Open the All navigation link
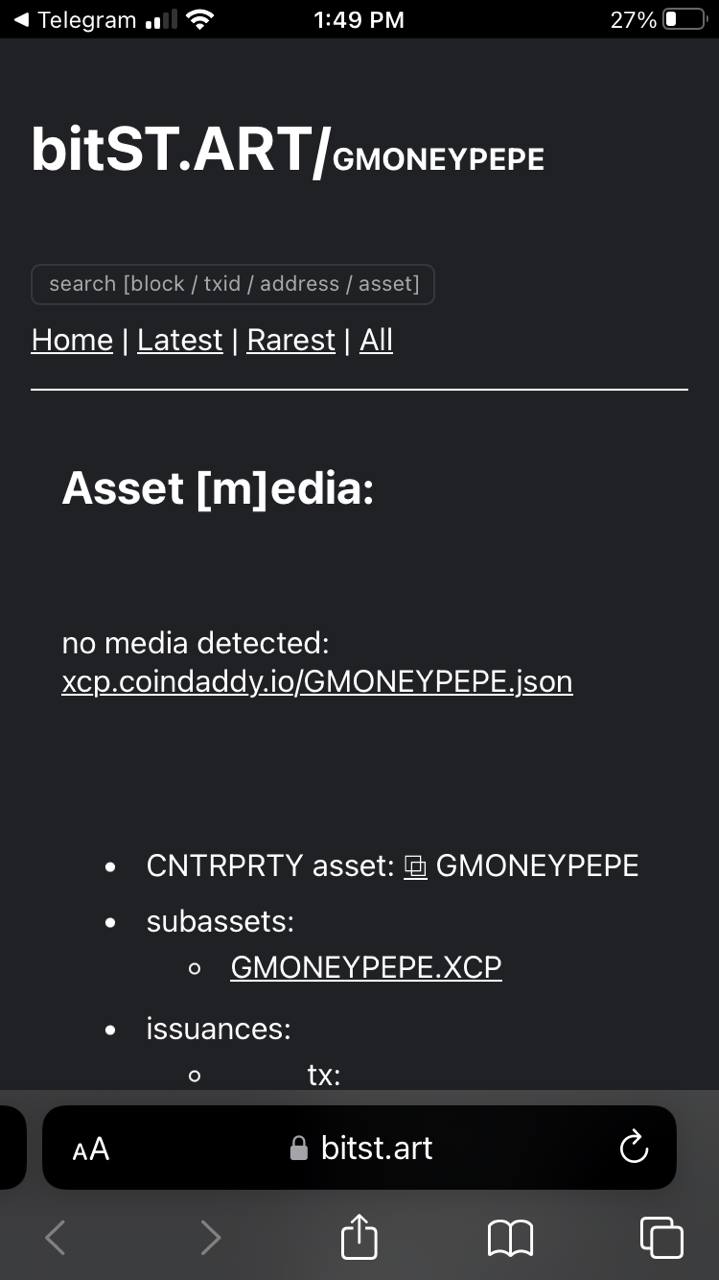Image resolution: width=719 pixels, height=1280 pixels. click(376, 340)
